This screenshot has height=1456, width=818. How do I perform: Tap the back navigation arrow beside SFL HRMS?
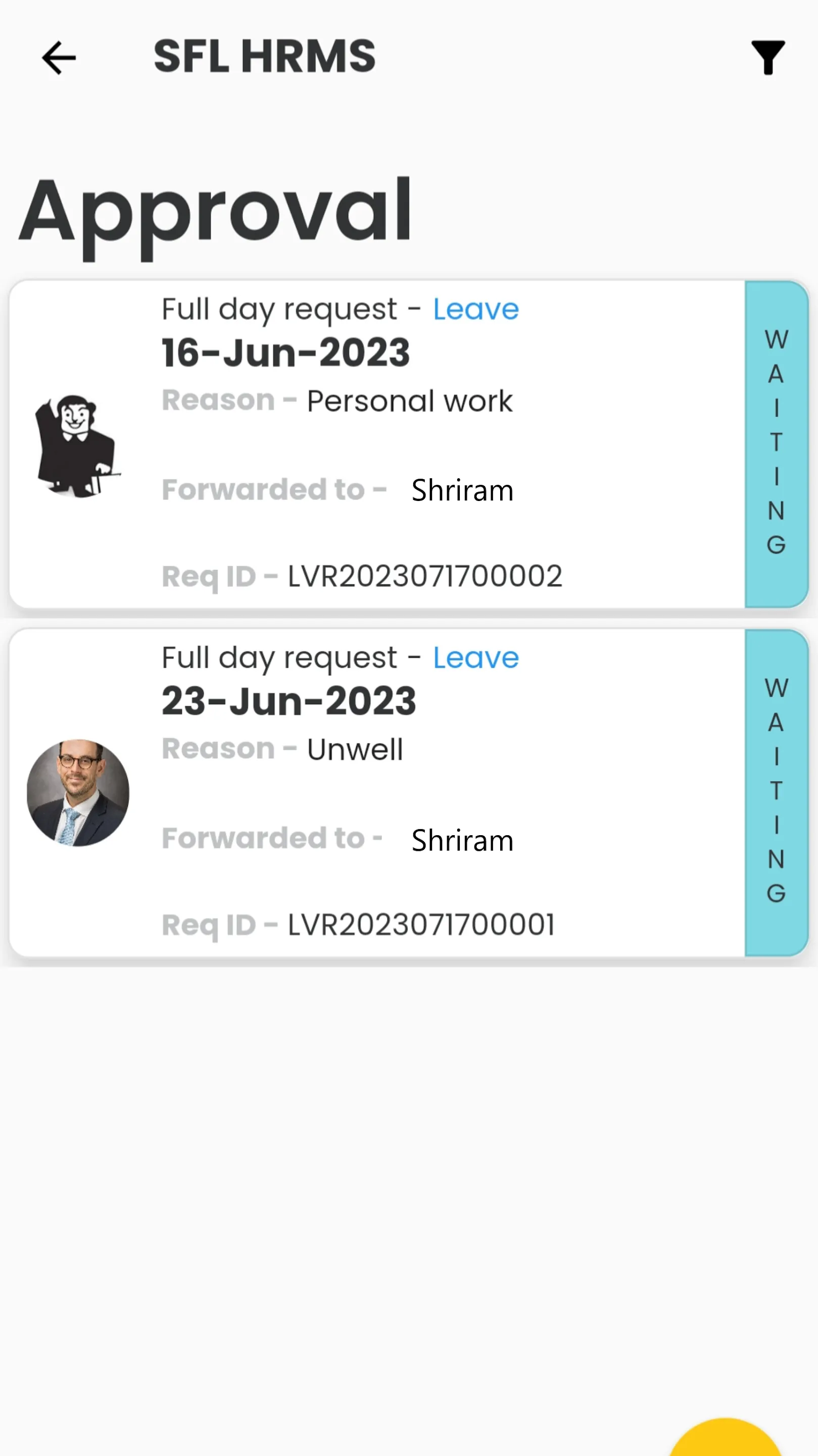(59, 57)
